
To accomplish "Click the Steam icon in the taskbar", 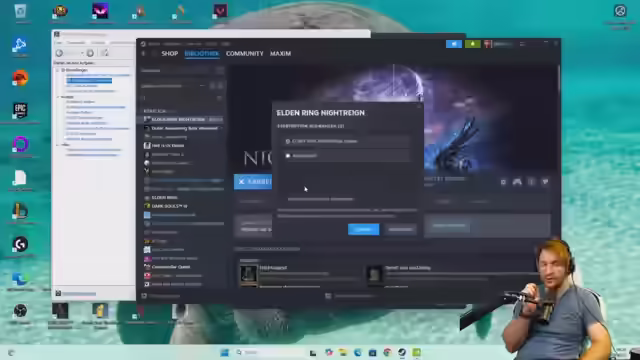I will tap(402, 352).
